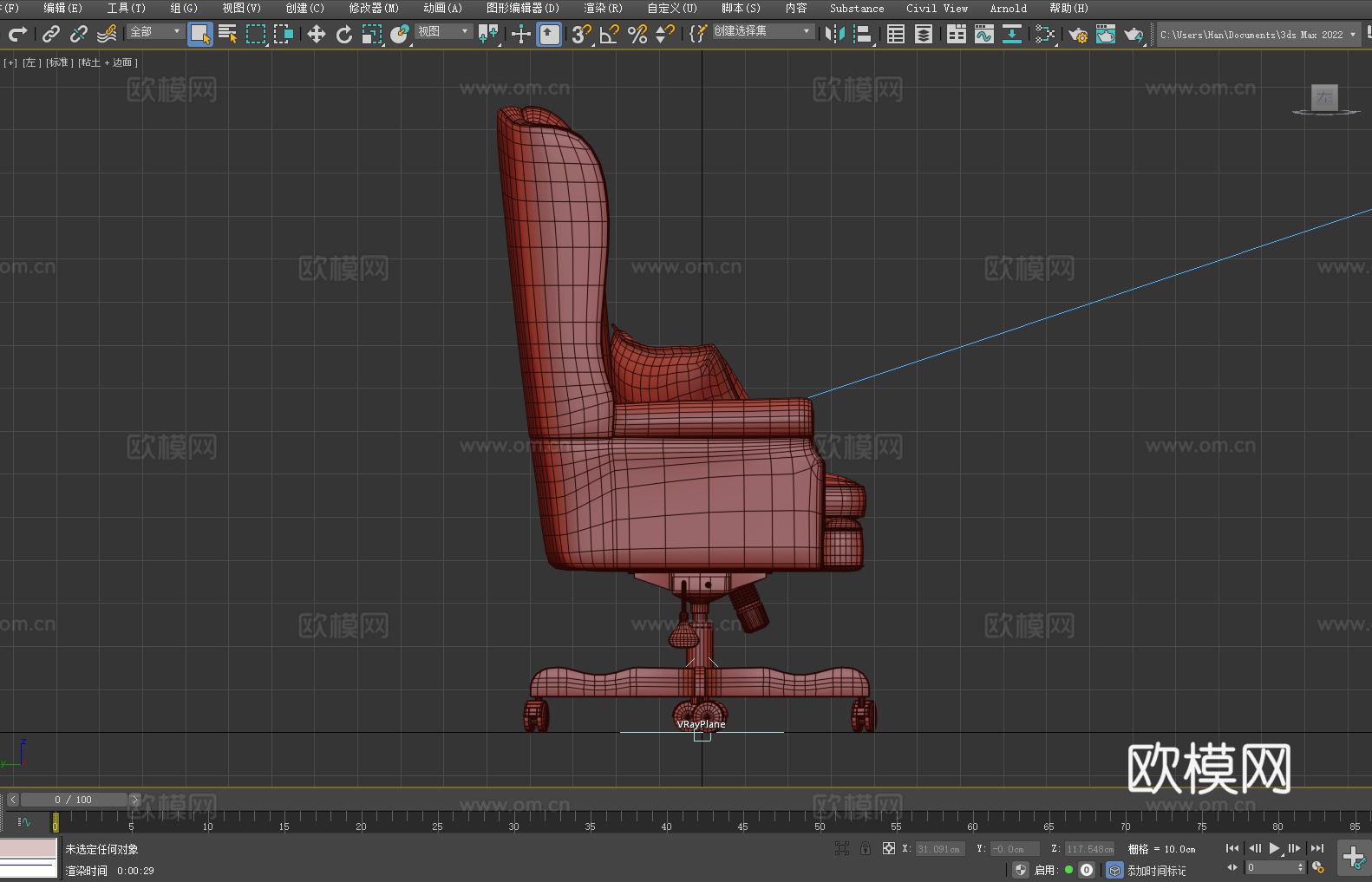1372x882 pixels.
Task: Step time slider back with left arrow
Action: [13, 800]
